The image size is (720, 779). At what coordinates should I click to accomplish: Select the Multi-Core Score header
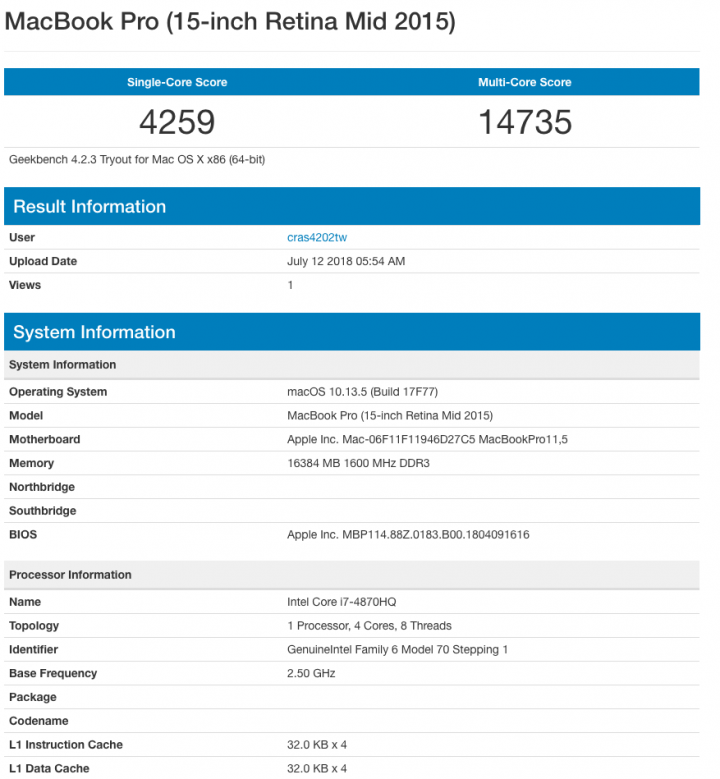[524, 82]
